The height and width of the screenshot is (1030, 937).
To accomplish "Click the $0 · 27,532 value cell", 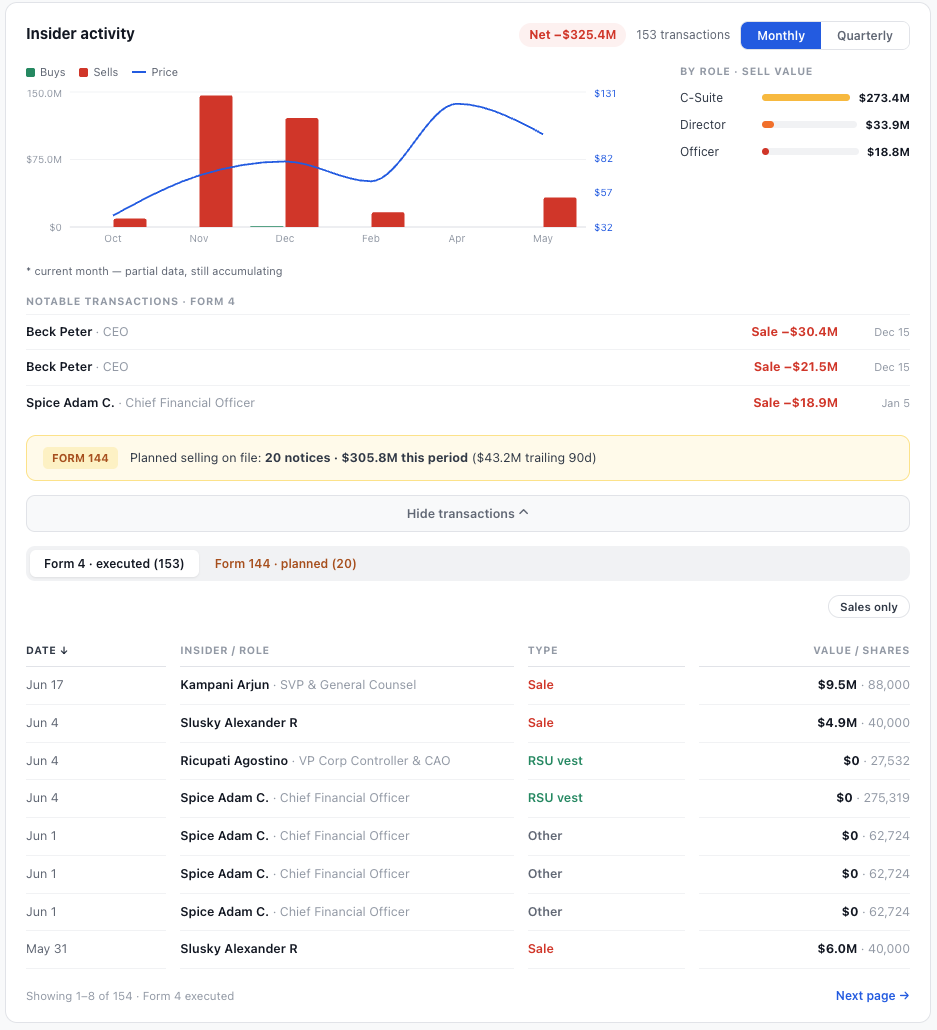I will click(877, 761).
